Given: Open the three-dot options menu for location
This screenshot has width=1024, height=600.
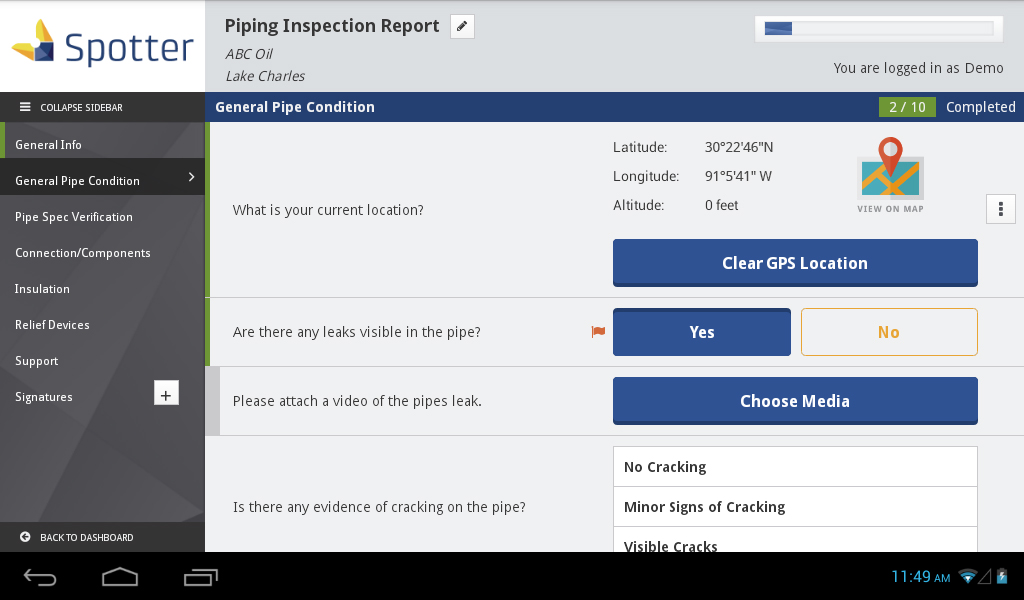Looking at the screenshot, I should point(1000,209).
